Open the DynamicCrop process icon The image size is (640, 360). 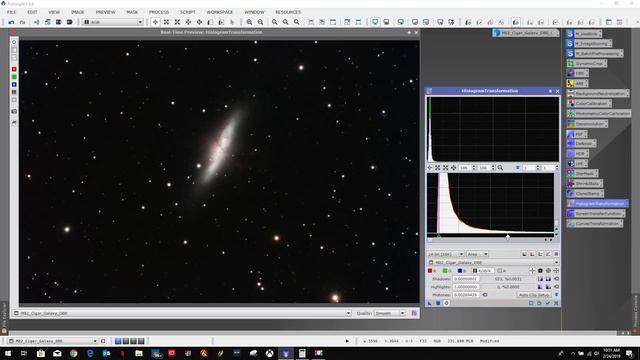[587, 64]
